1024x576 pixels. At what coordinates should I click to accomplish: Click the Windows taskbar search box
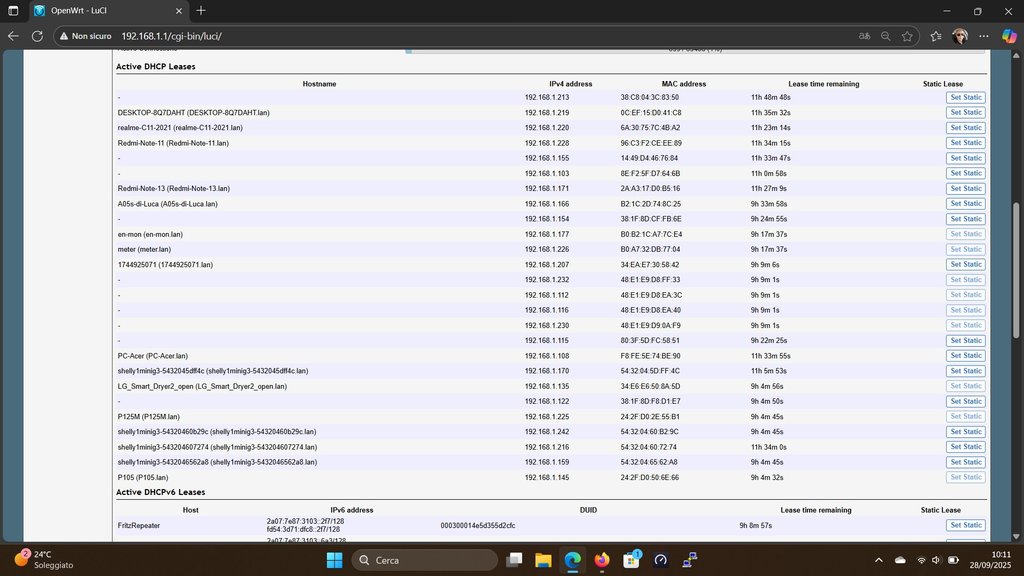[x=423, y=559]
